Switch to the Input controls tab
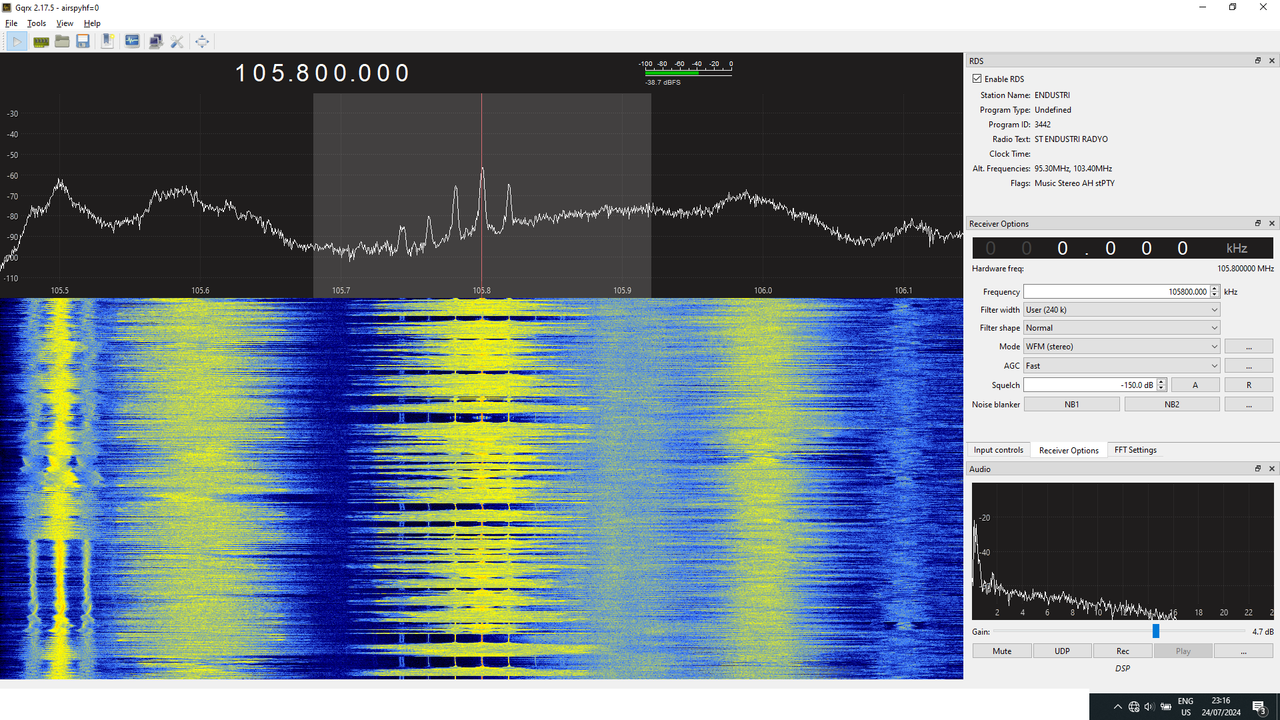 tap(998, 450)
